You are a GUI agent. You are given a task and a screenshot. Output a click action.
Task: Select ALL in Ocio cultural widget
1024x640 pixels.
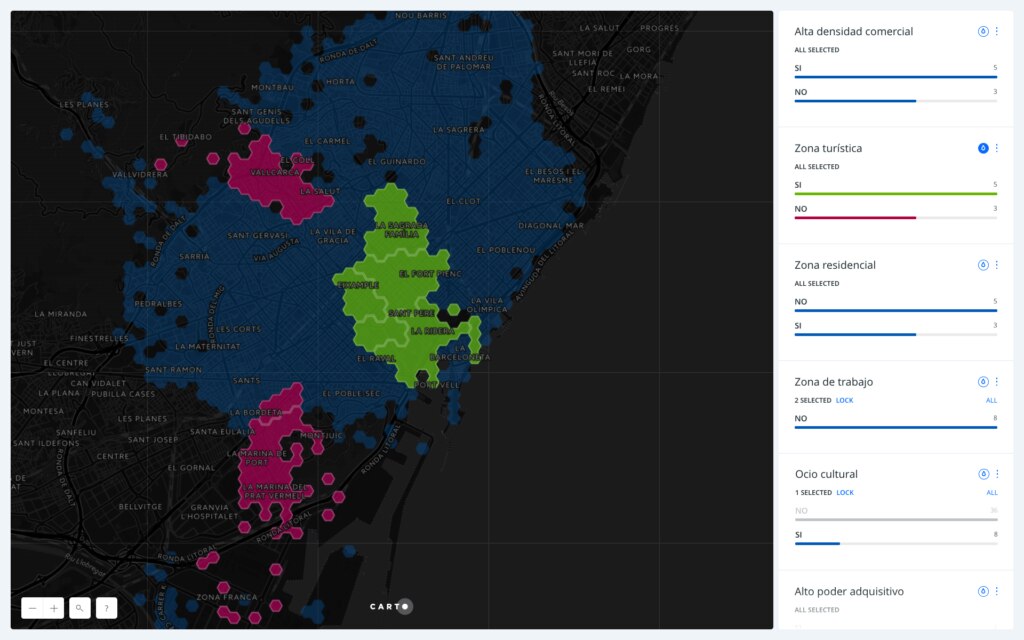pos(991,492)
